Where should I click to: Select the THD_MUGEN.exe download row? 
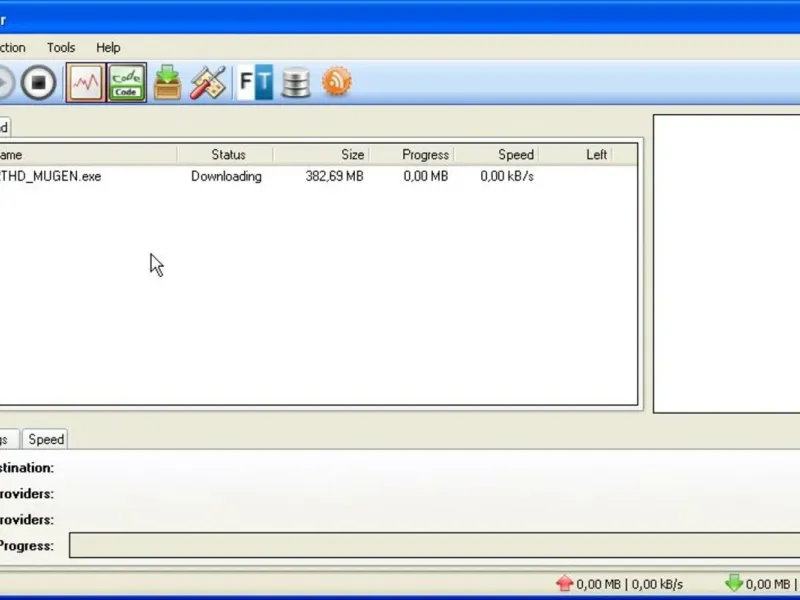[318, 177]
